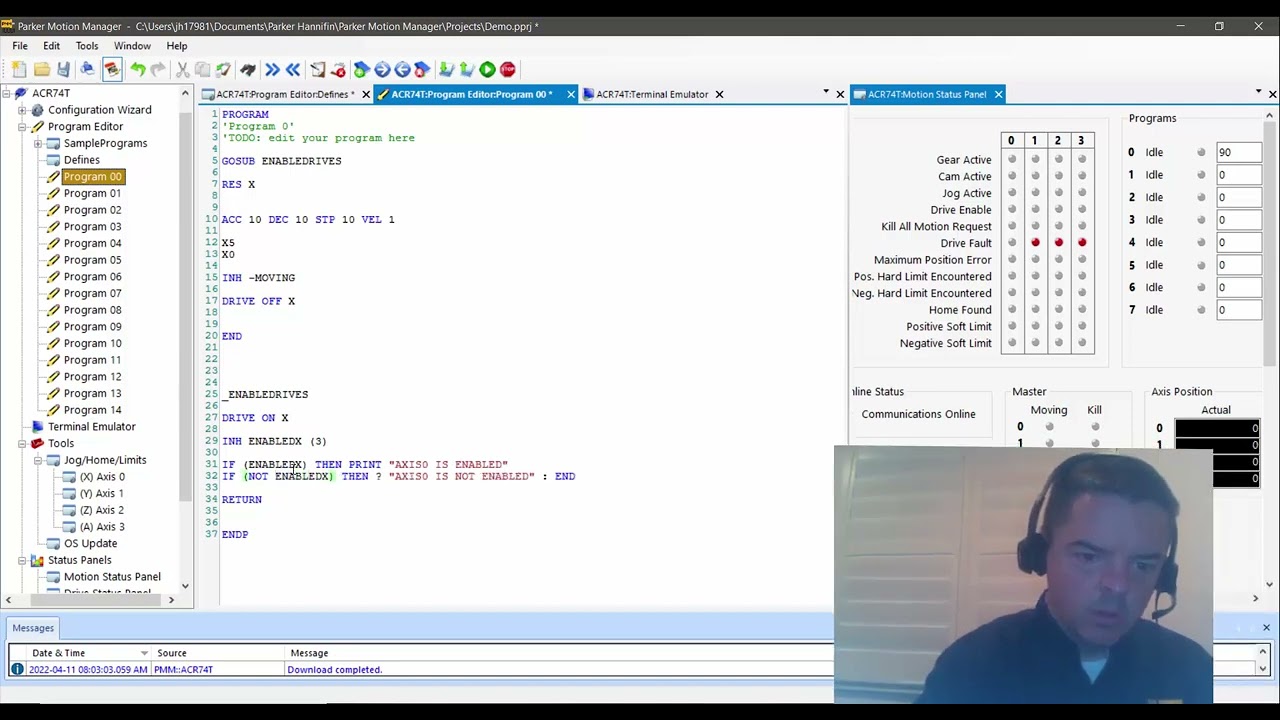
Task: Click the Configuration Wizard gear icon
Action: point(37,109)
